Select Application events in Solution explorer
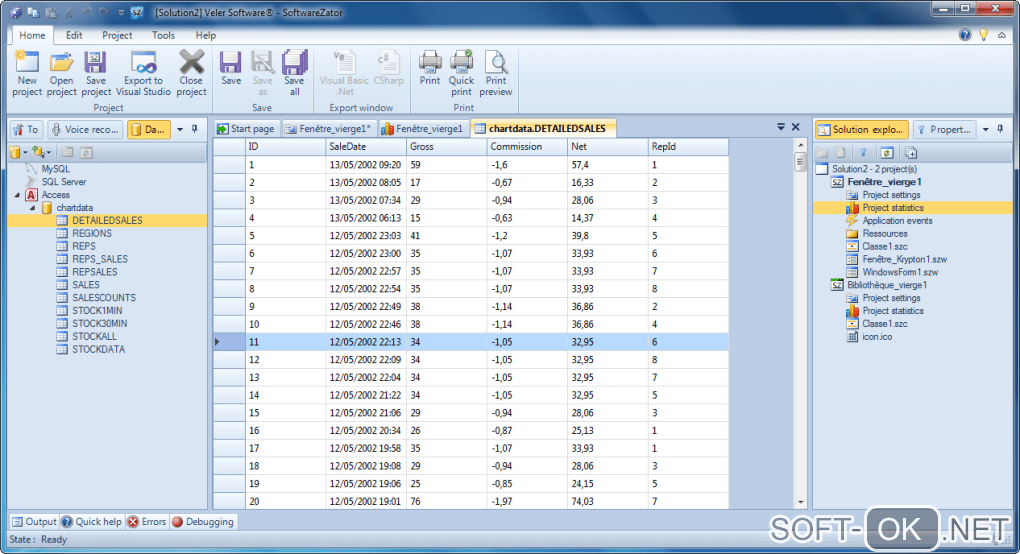The height and width of the screenshot is (554, 1020). pos(897,220)
